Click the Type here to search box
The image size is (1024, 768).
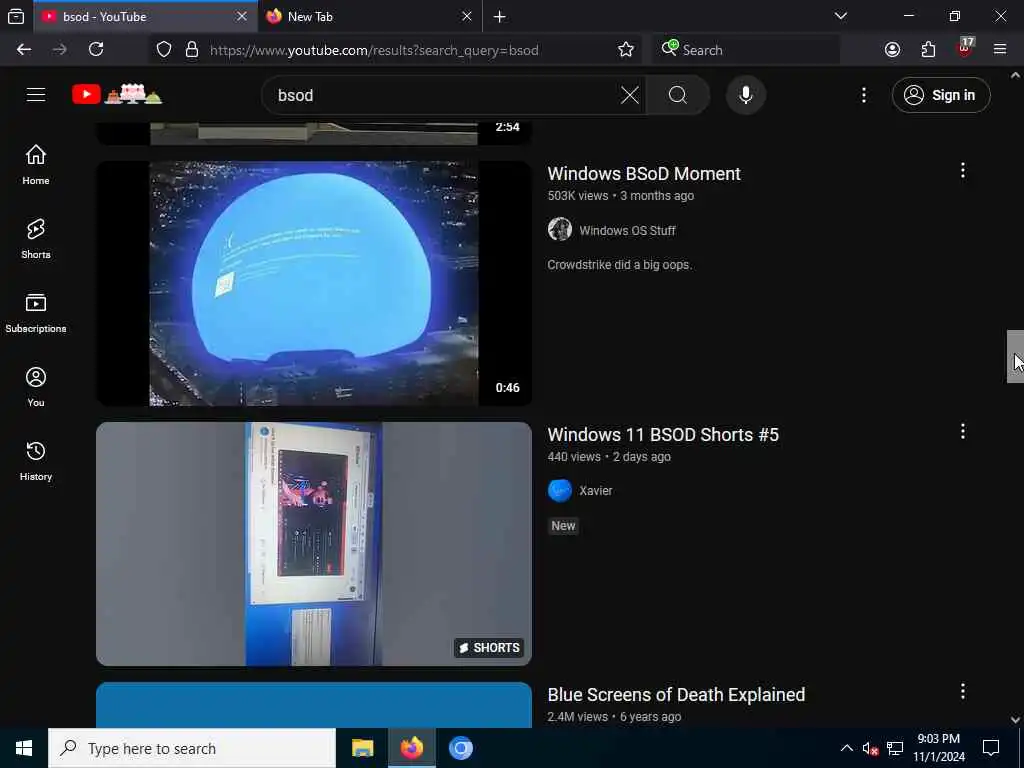point(192,748)
